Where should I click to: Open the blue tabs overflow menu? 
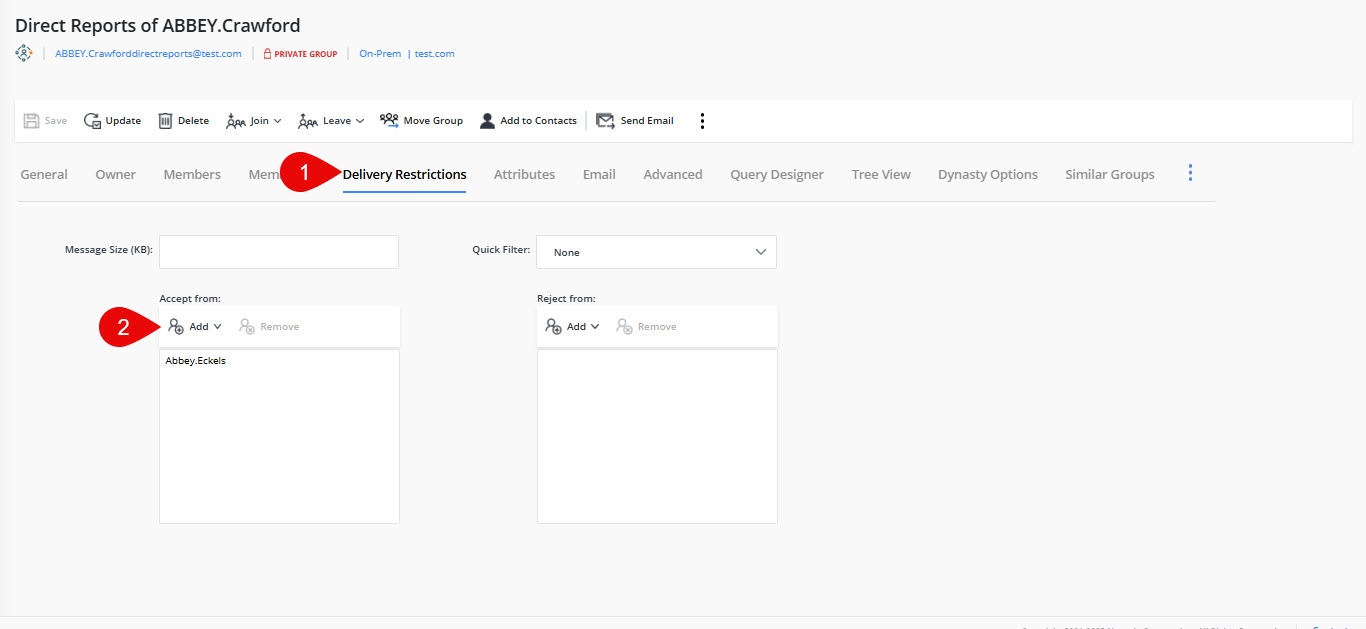pyautogui.click(x=1190, y=172)
